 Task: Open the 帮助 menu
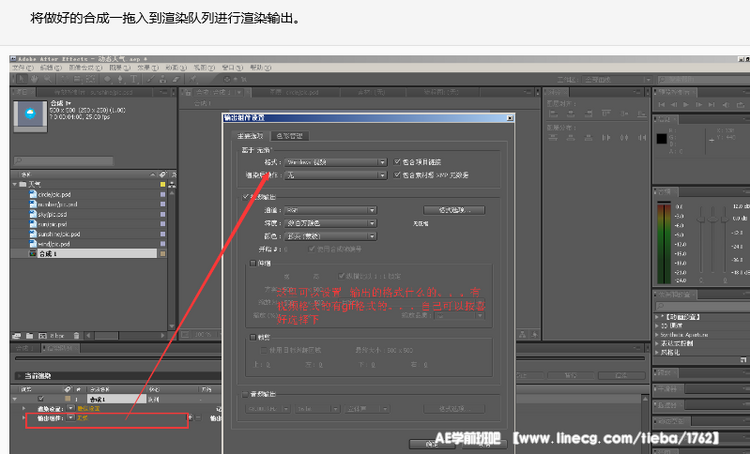point(260,67)
